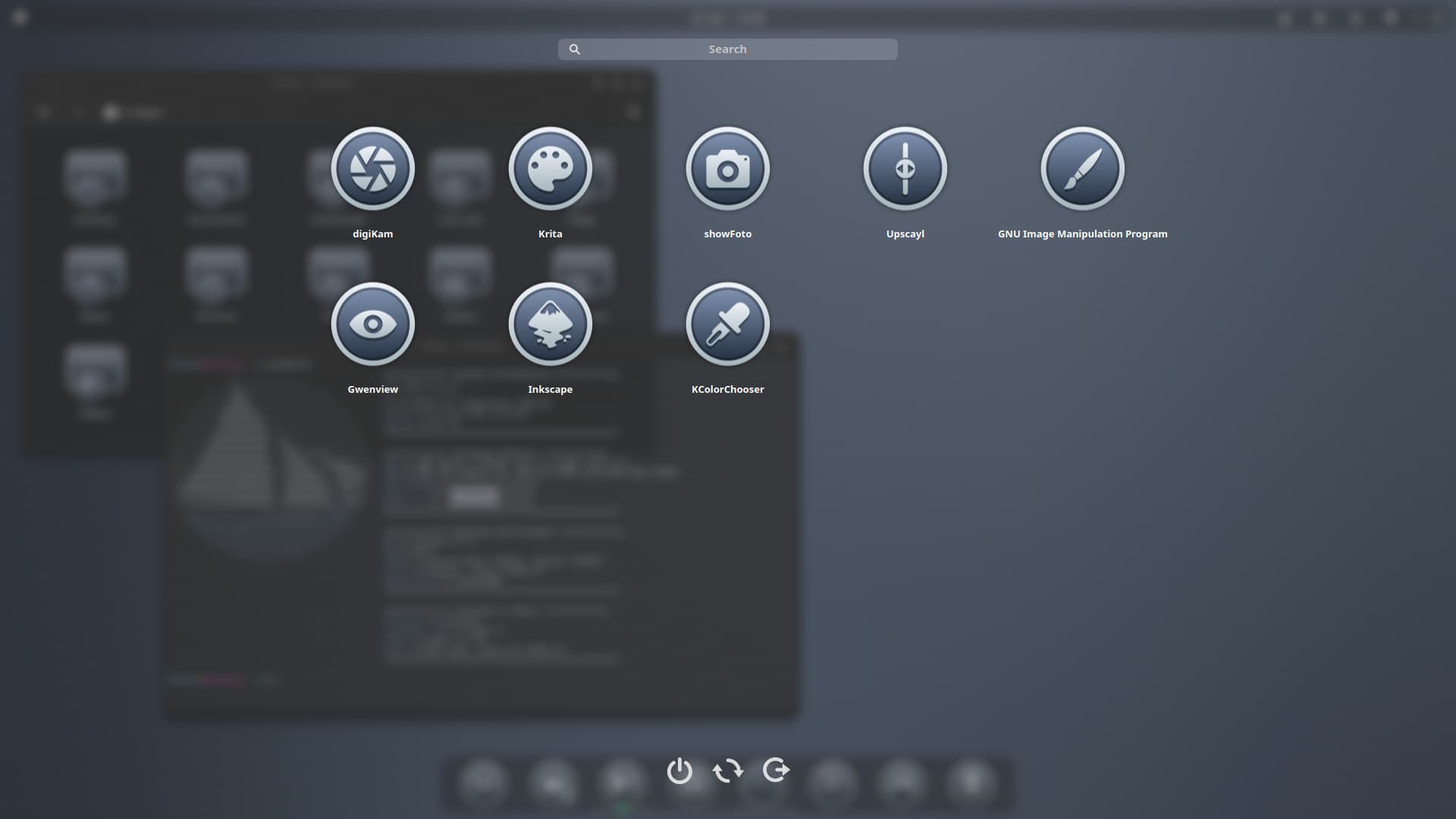Click the magnifying glass in the search bar
Image resolution: width=1456 pixels, height=819 pixels.
(575, 49)
